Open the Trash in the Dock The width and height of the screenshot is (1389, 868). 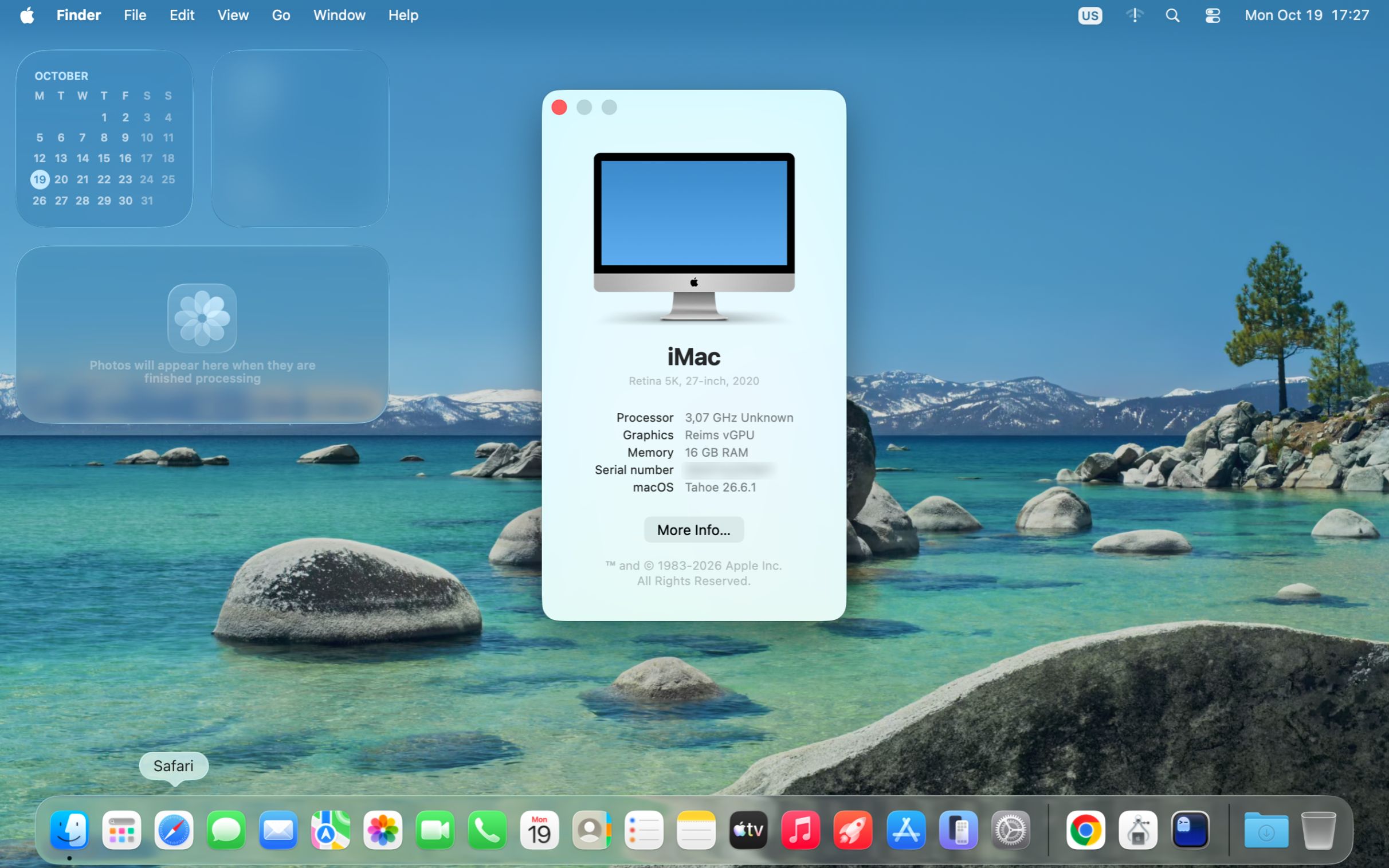[1319, 830]
